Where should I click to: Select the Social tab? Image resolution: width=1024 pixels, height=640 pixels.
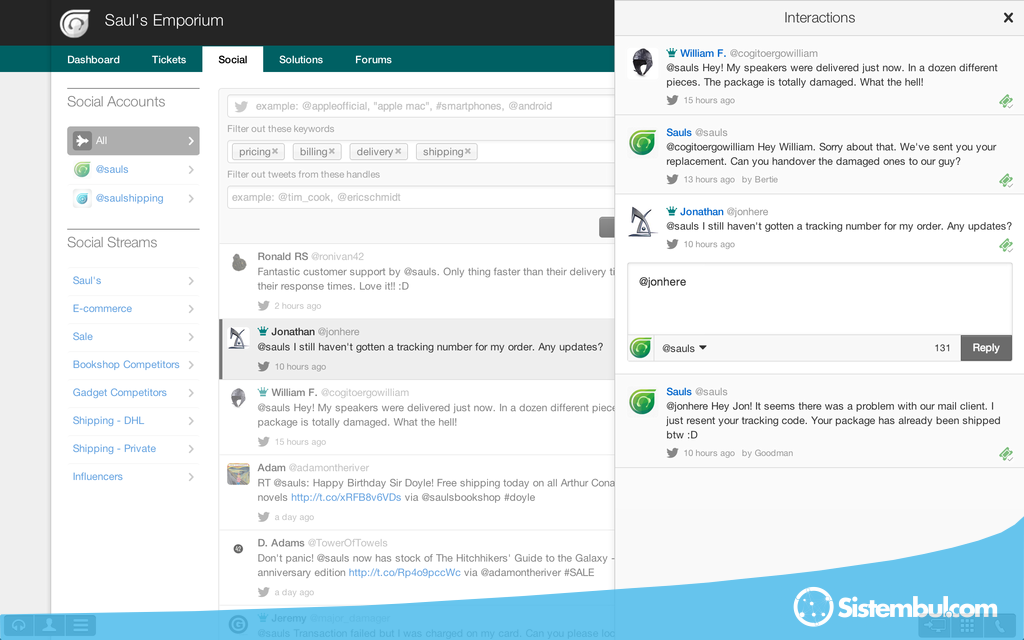[x=232, y=59]
